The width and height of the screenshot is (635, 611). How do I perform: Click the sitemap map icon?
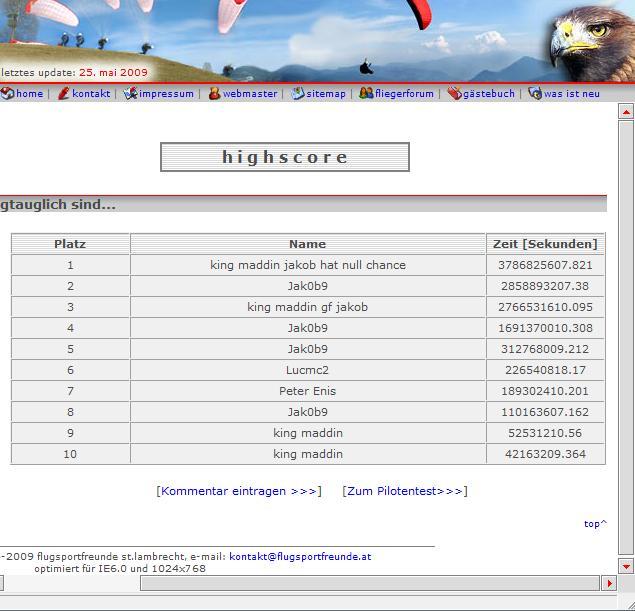click(298, 93)
